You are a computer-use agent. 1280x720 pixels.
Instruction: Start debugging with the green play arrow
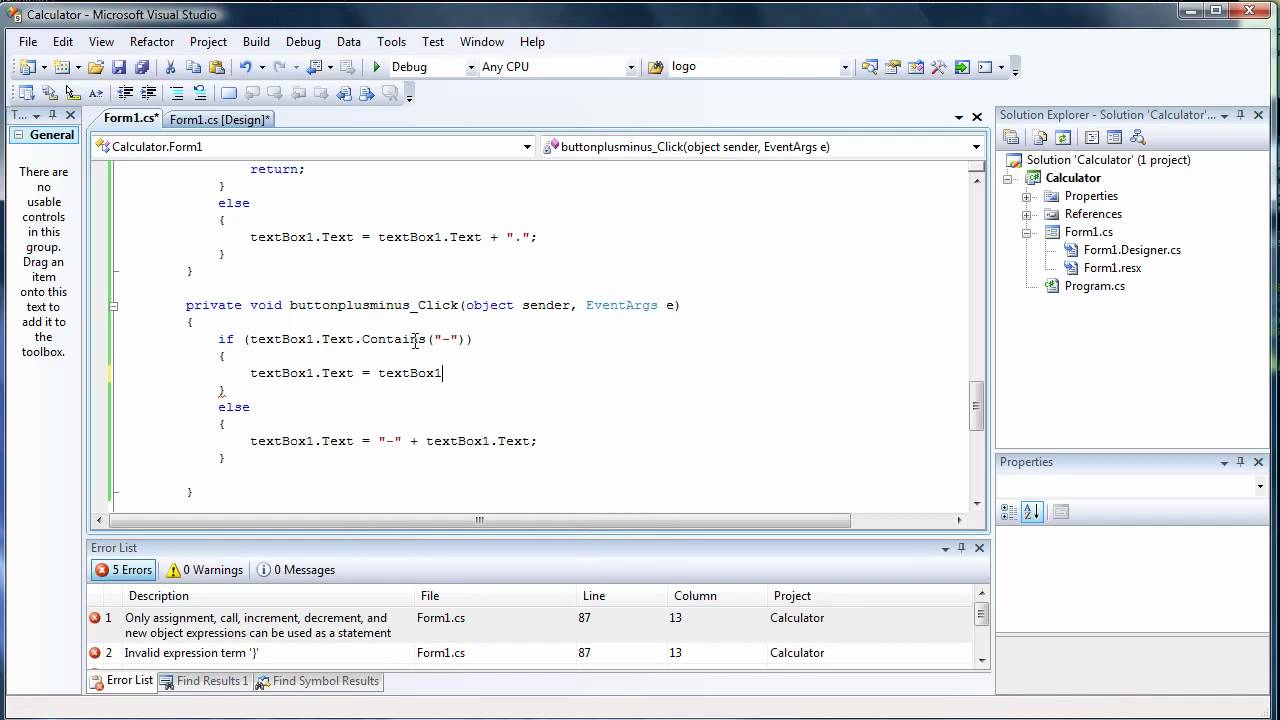377,67
